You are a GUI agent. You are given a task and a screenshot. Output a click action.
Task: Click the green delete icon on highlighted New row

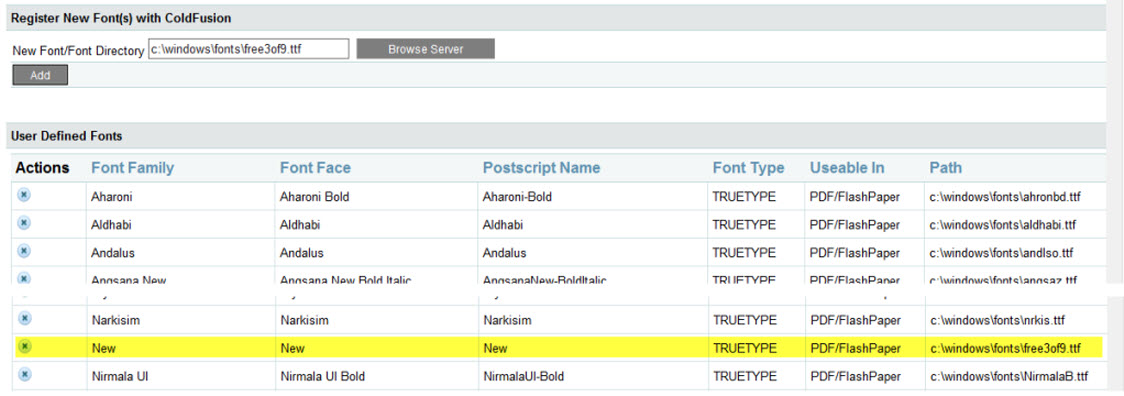24,346
